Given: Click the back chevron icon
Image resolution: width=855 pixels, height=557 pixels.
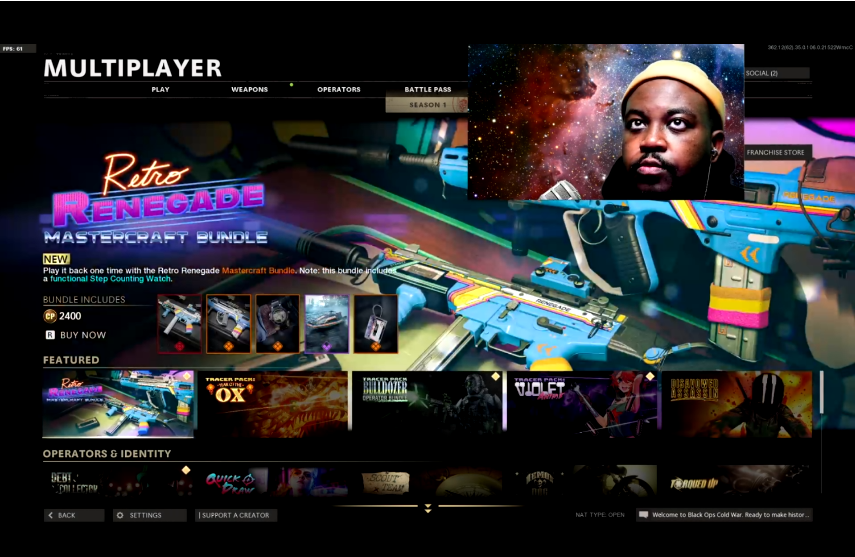Looking at the screenshot, I should click(51, 515).
